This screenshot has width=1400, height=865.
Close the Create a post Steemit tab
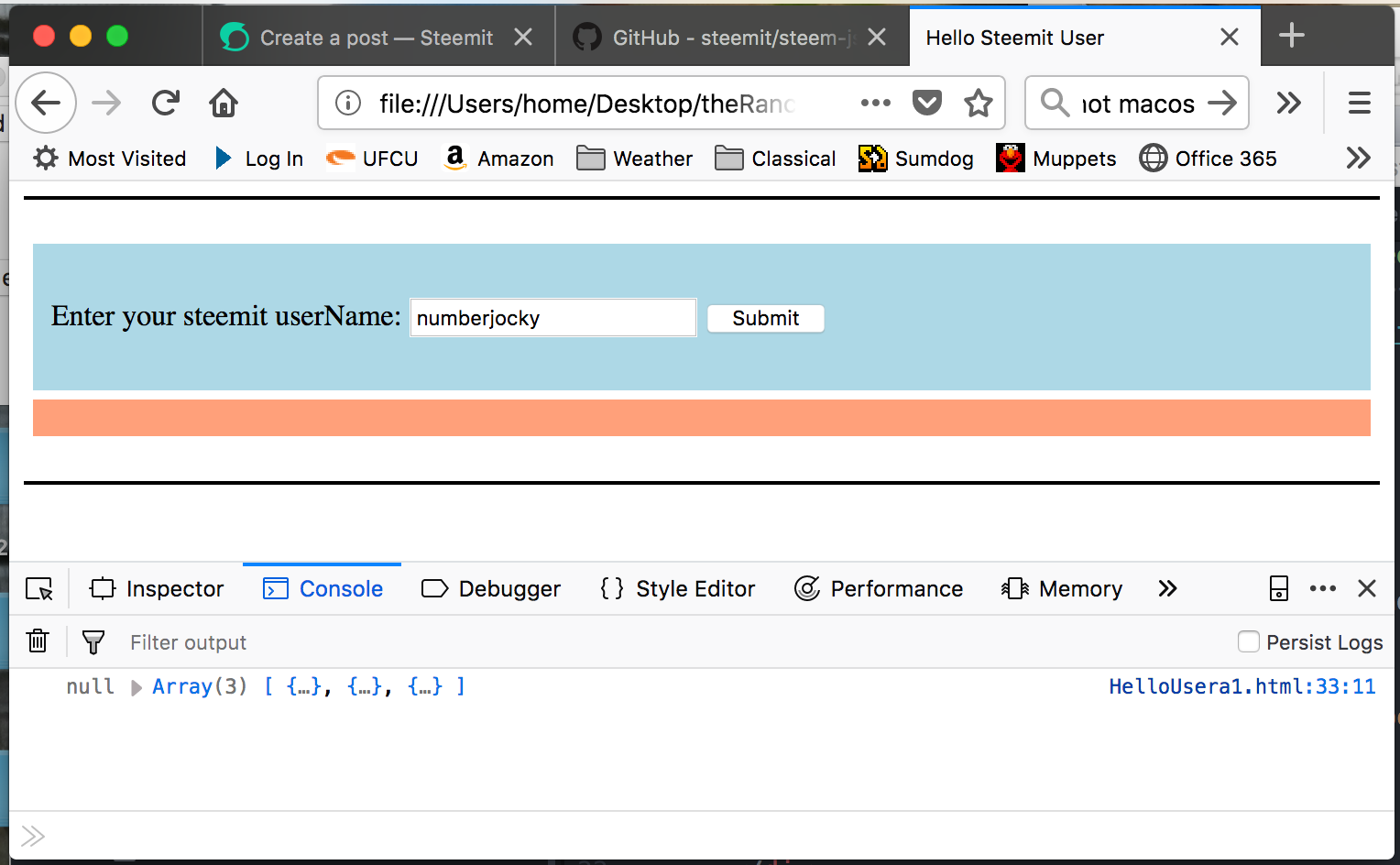point(523,37)
